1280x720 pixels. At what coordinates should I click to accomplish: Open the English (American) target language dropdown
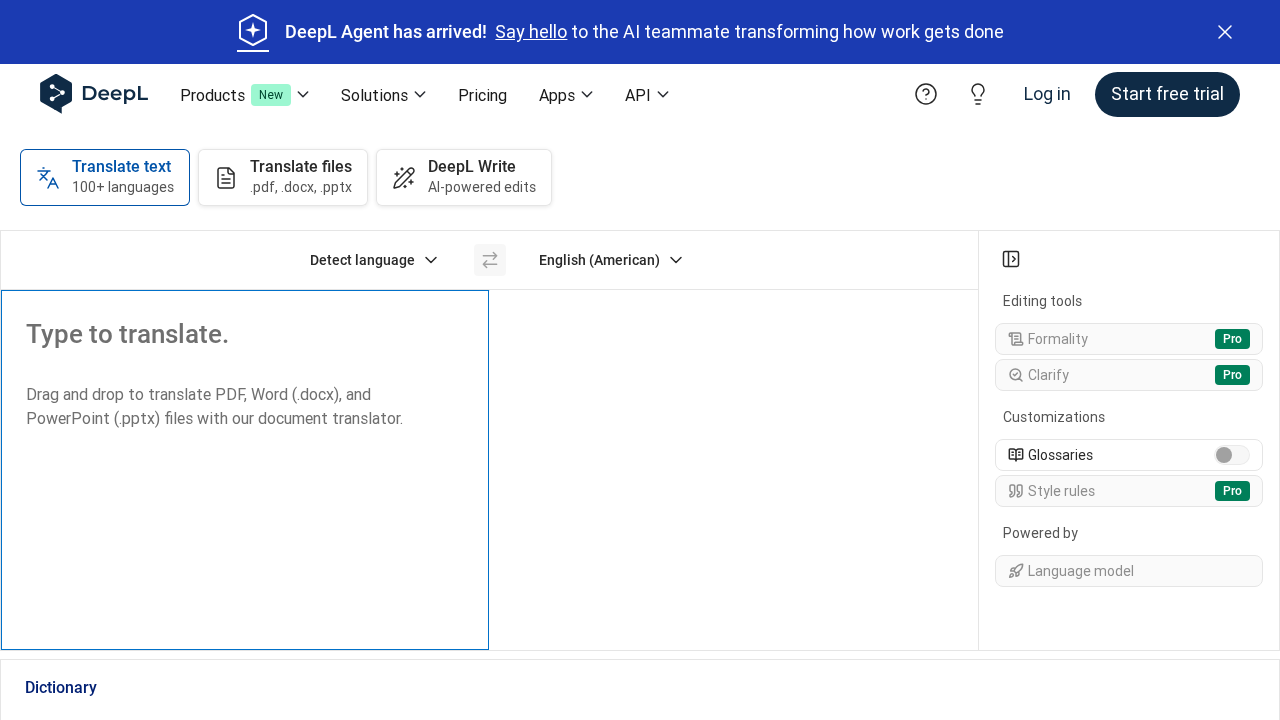[x=610, y=260]
